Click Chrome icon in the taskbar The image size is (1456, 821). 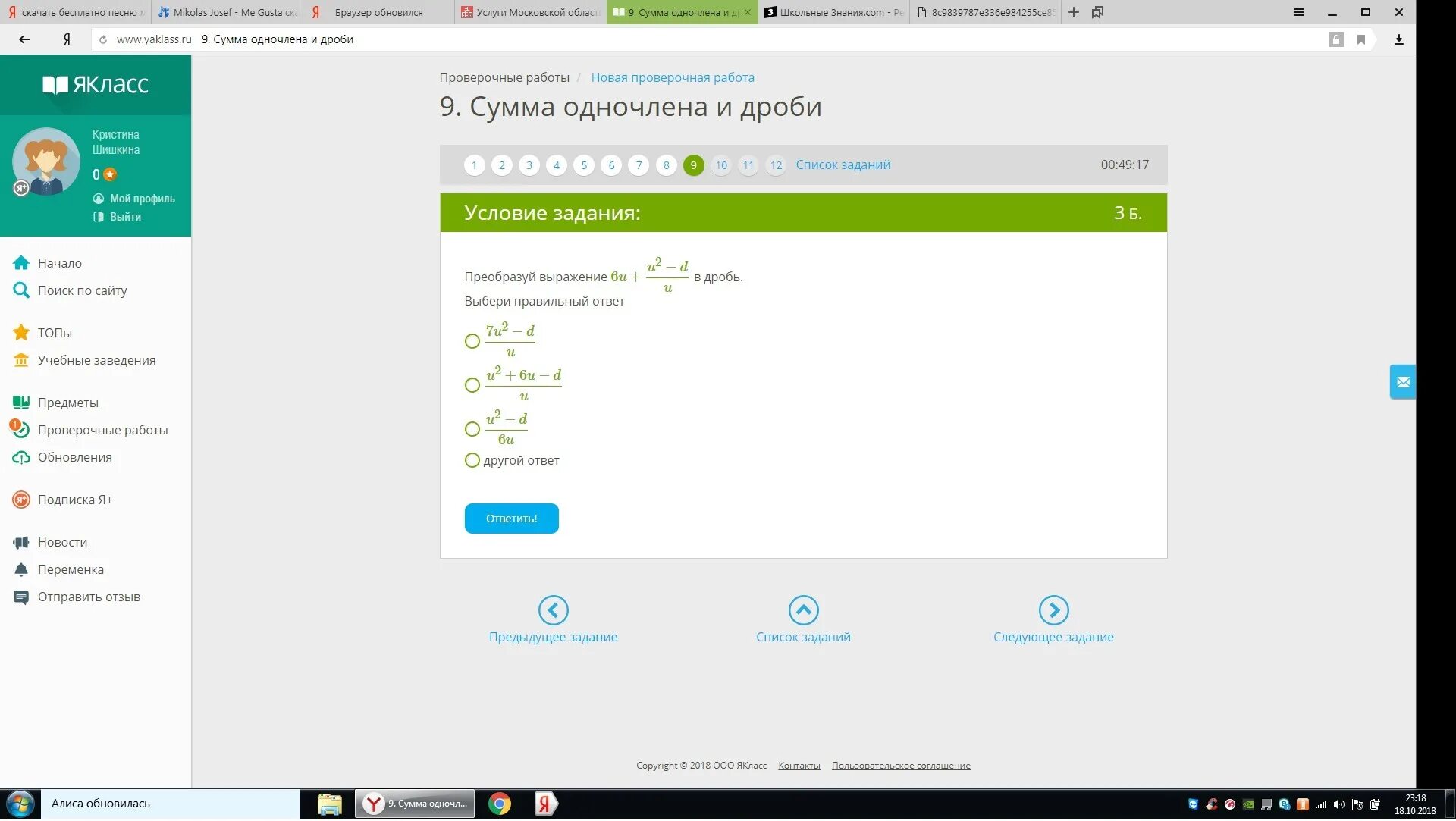[x=499, y=804]
